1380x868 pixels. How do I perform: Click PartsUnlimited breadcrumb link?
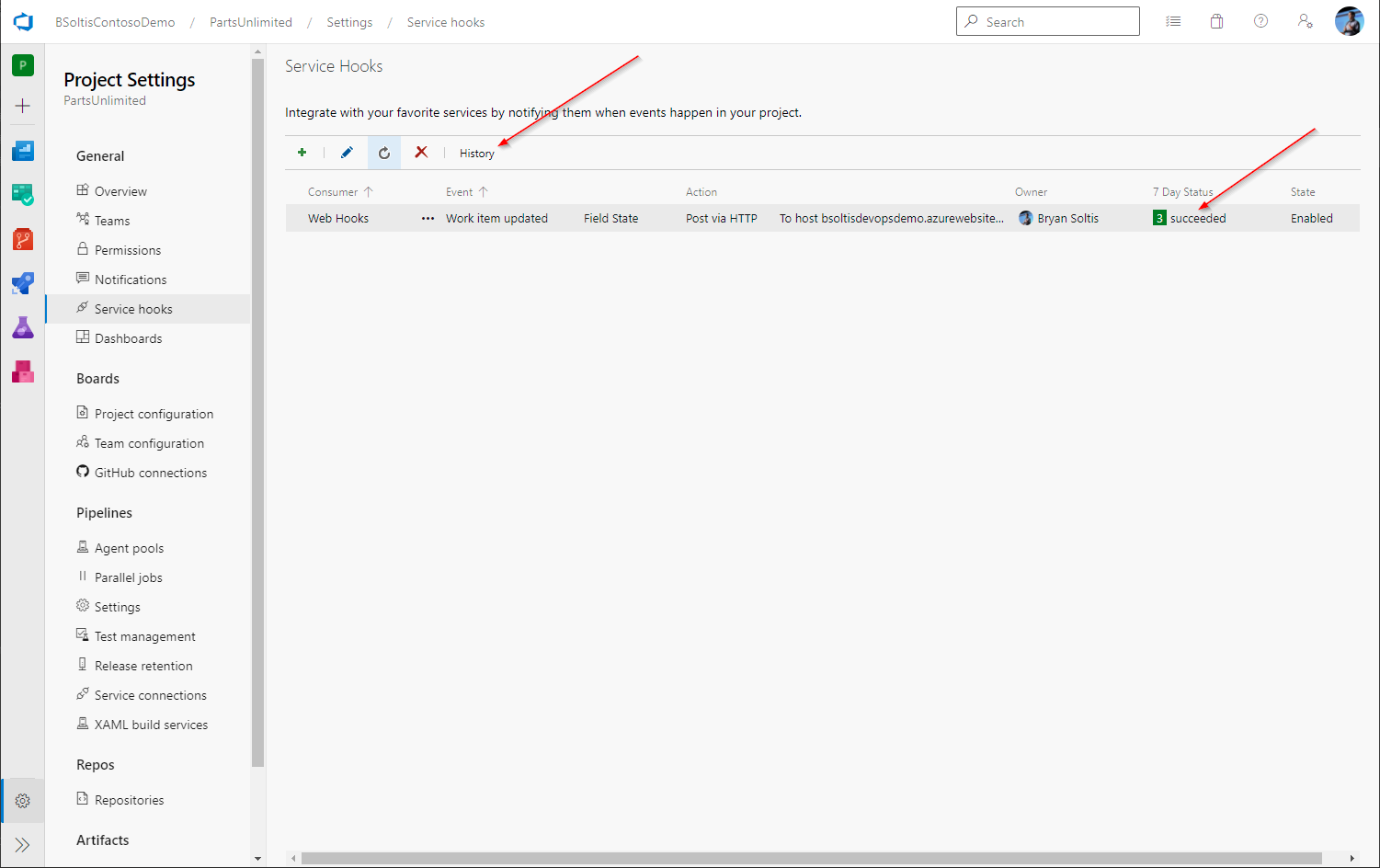(x=250, y=22)
